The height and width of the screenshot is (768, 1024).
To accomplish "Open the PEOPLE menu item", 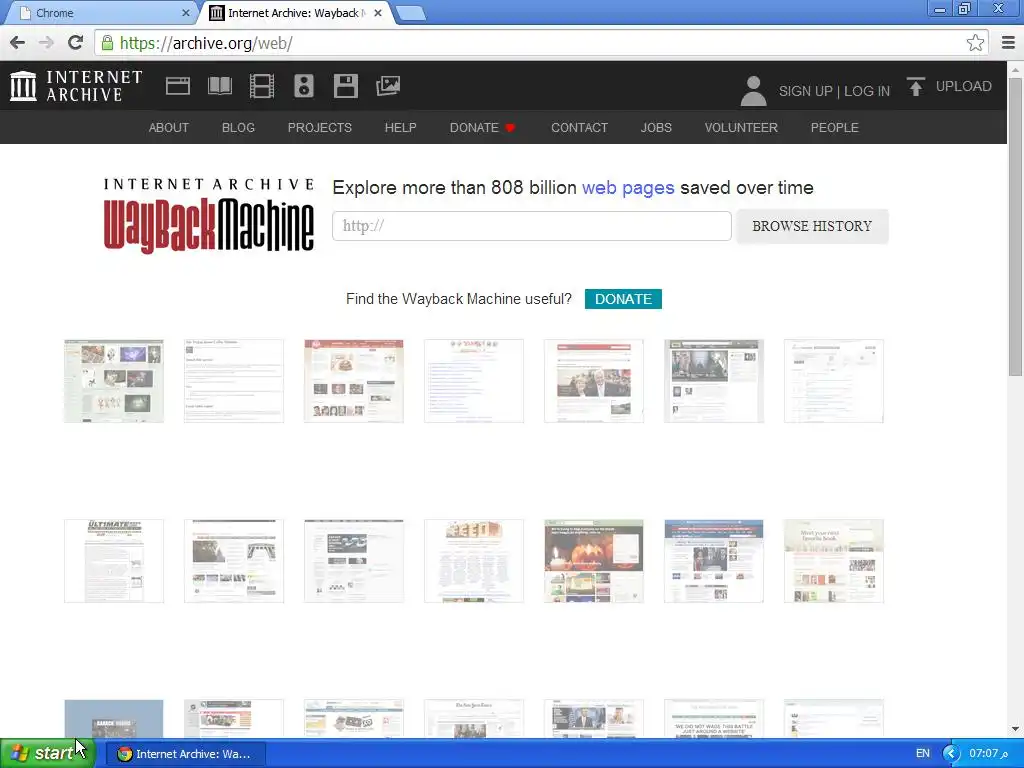I will (x=835, y=128).
